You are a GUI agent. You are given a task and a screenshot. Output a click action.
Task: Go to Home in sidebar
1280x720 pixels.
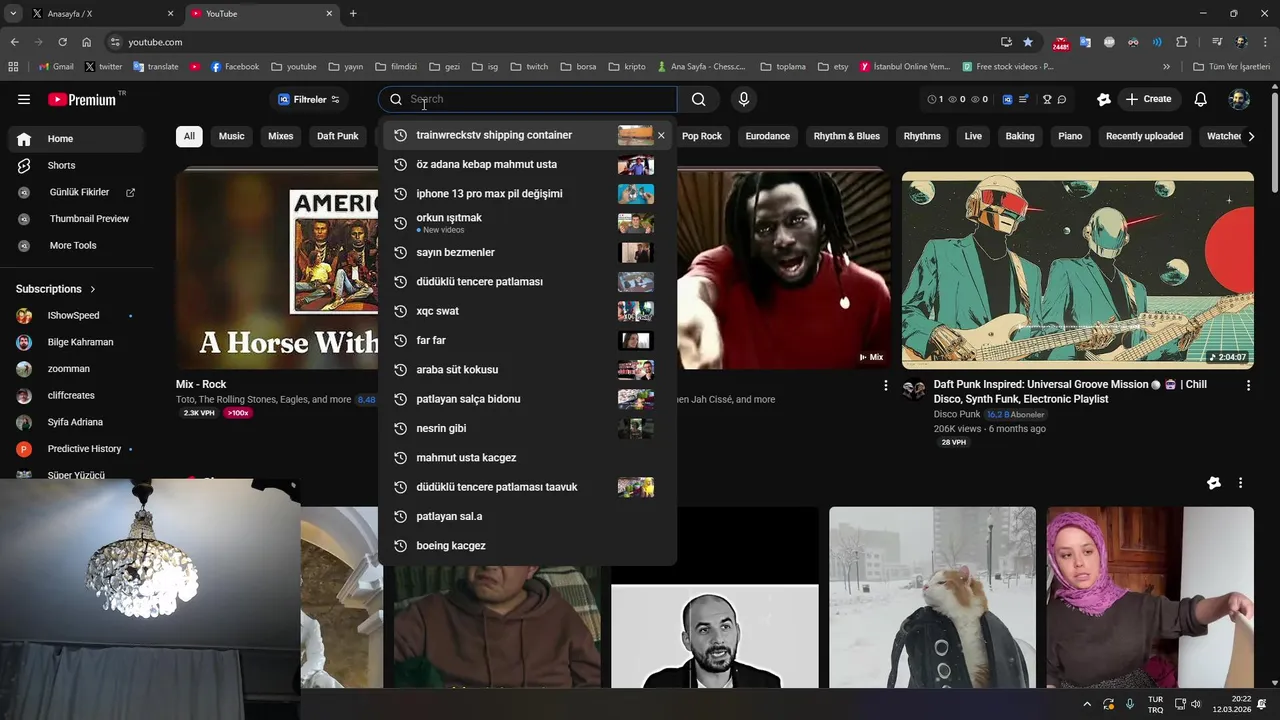tap(74, 139)
